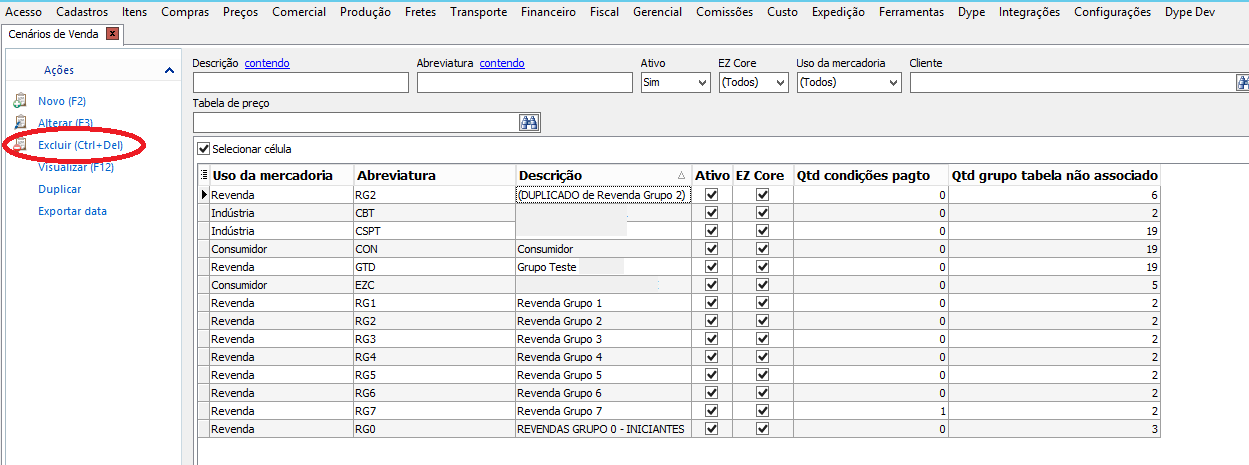The width and height of the screenshot is (1249, 465).
Task: Select the Consumidor cell in the EZC row
Action: pyautogui.click(x=281, y=285)
